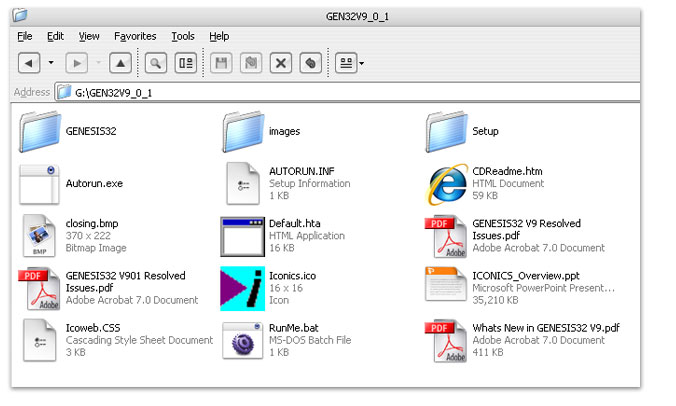Select the AUTORUN.INF file icon

(x=243, y=184)
